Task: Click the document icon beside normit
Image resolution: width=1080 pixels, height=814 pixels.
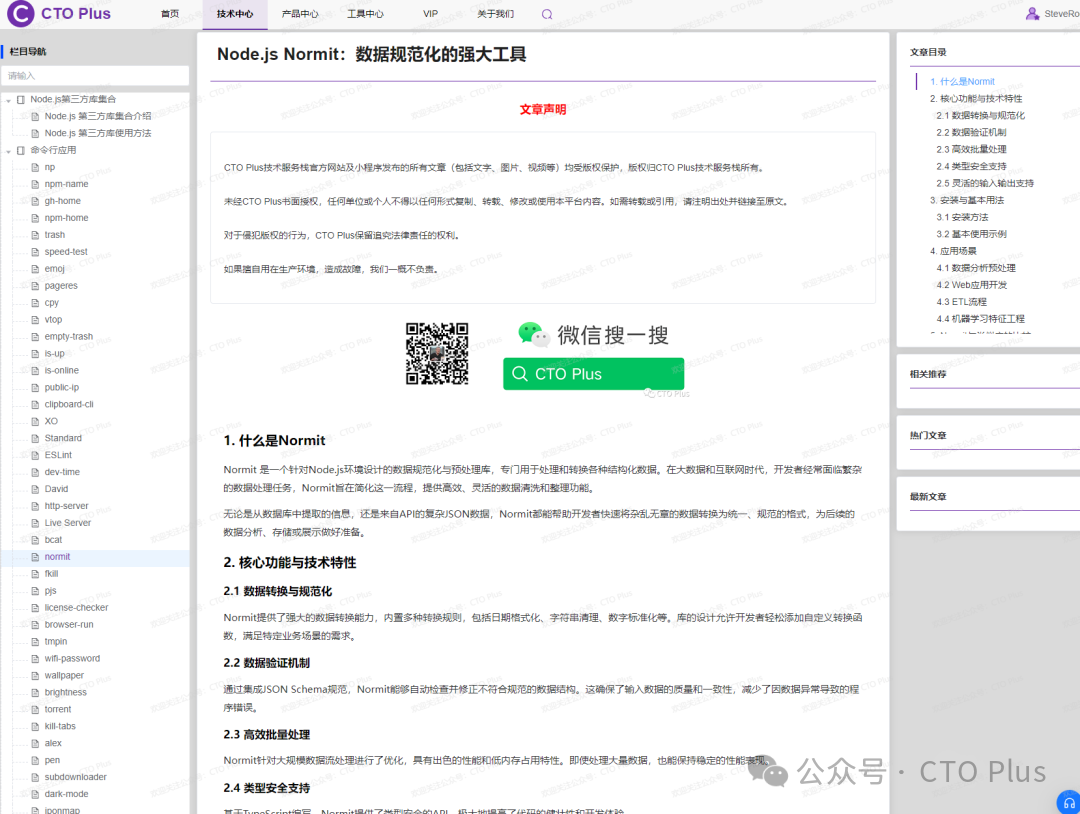Action: 35,556
